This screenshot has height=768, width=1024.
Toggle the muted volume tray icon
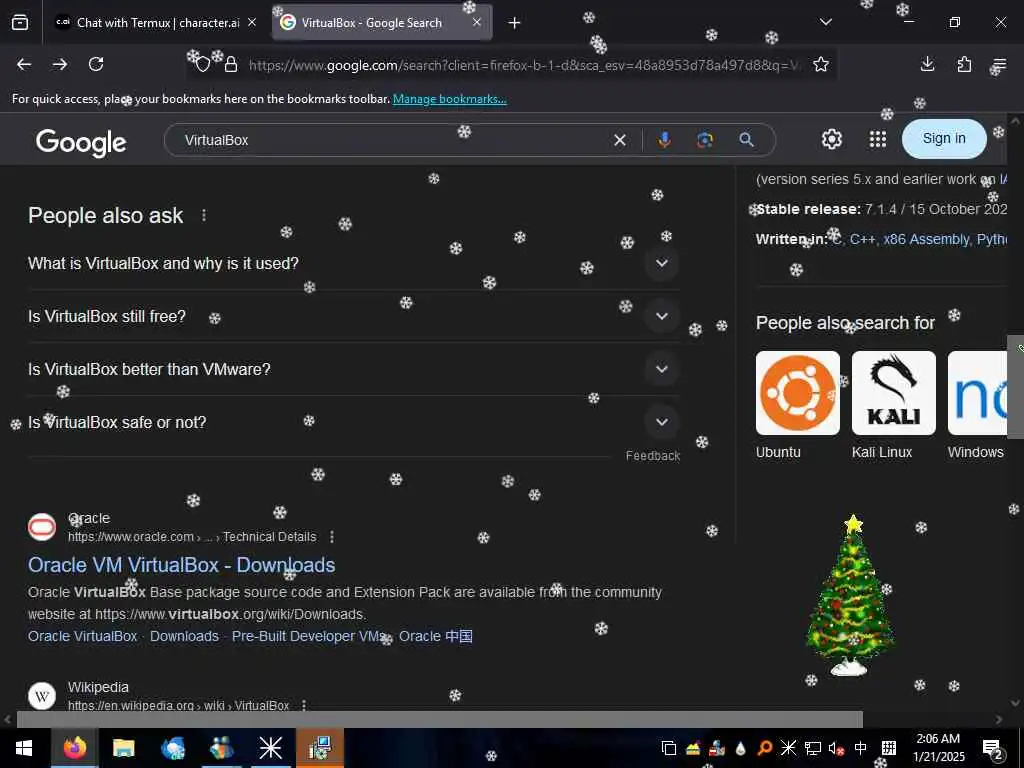coord(836,748)
